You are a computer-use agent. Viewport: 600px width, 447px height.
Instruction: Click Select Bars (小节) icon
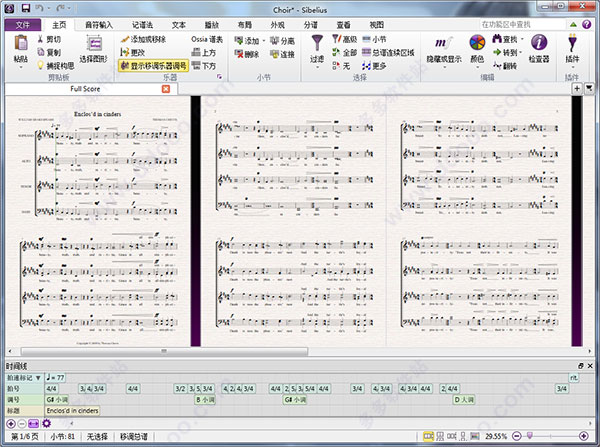[x=367, y=39]
